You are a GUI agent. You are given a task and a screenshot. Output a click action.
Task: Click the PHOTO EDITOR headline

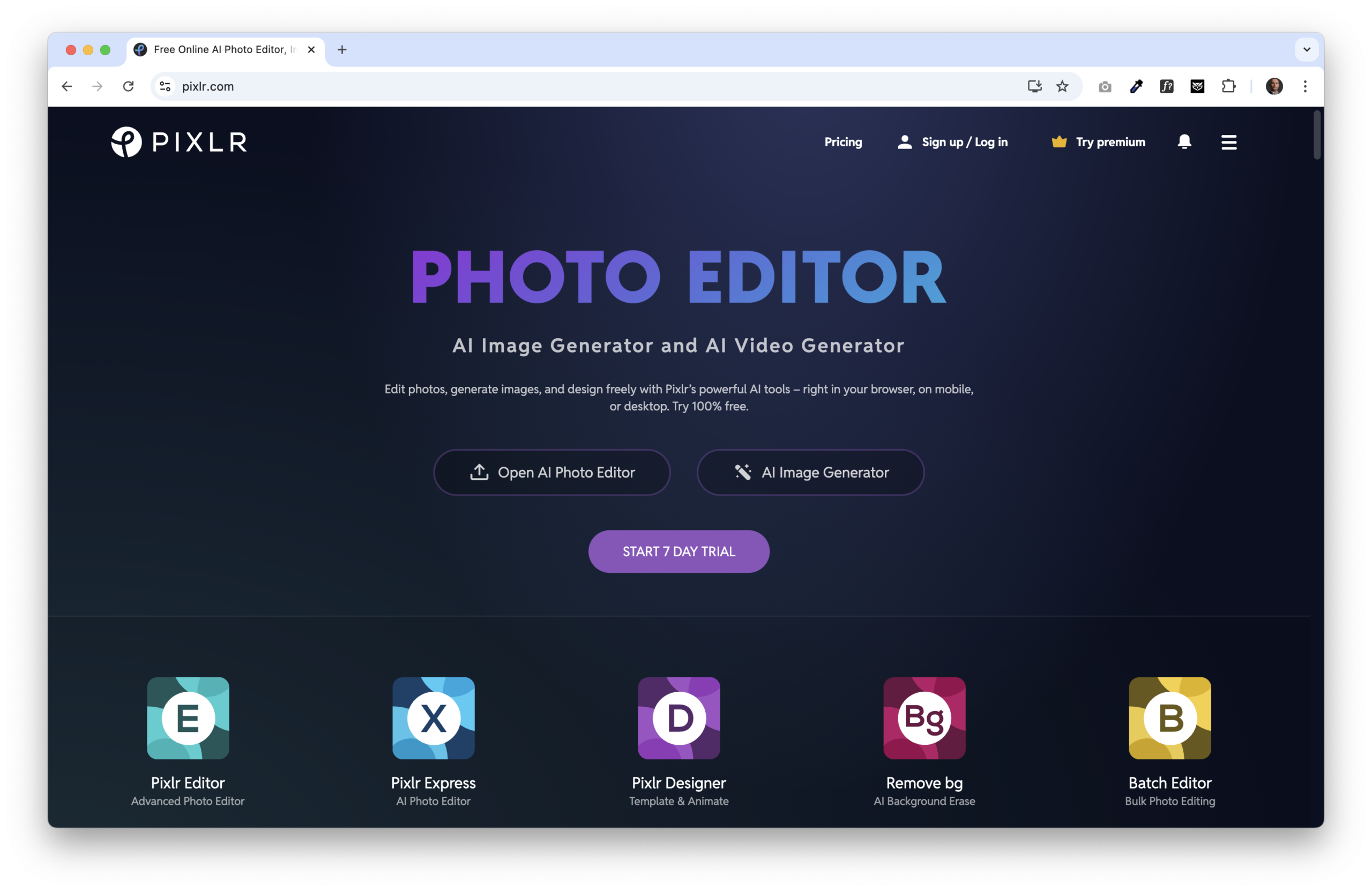[679, 277]
